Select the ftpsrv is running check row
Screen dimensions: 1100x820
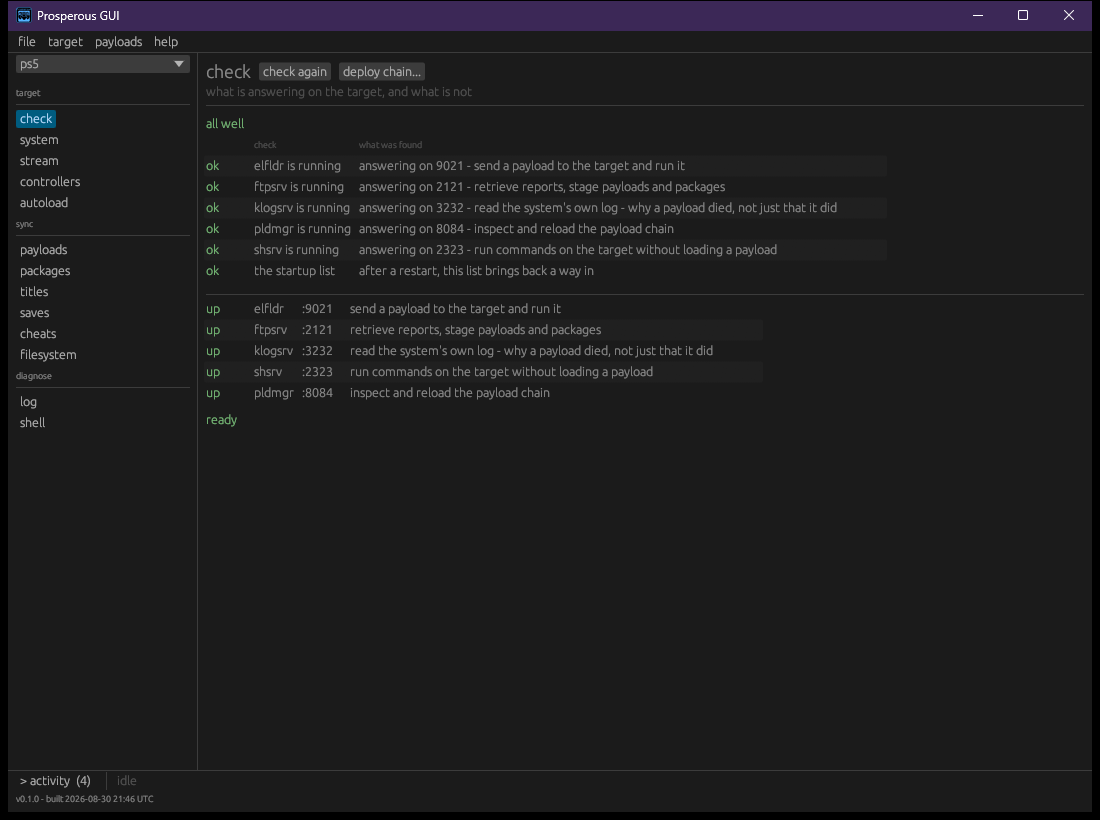coord(545,187)
